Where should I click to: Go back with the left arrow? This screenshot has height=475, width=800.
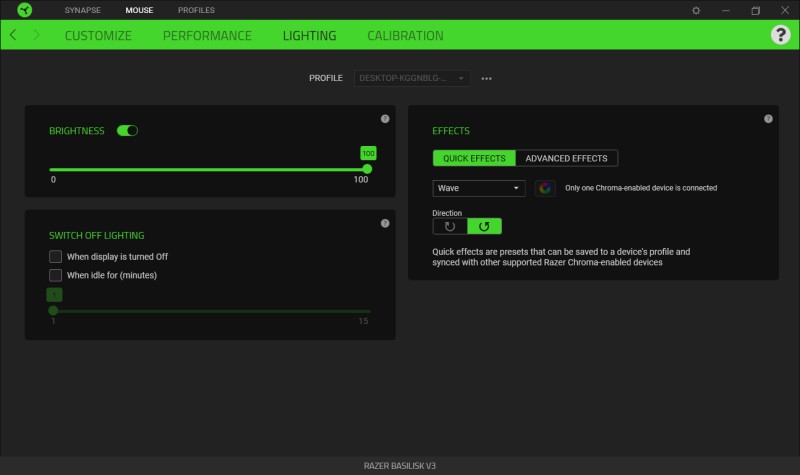click(x=13, y=35)
